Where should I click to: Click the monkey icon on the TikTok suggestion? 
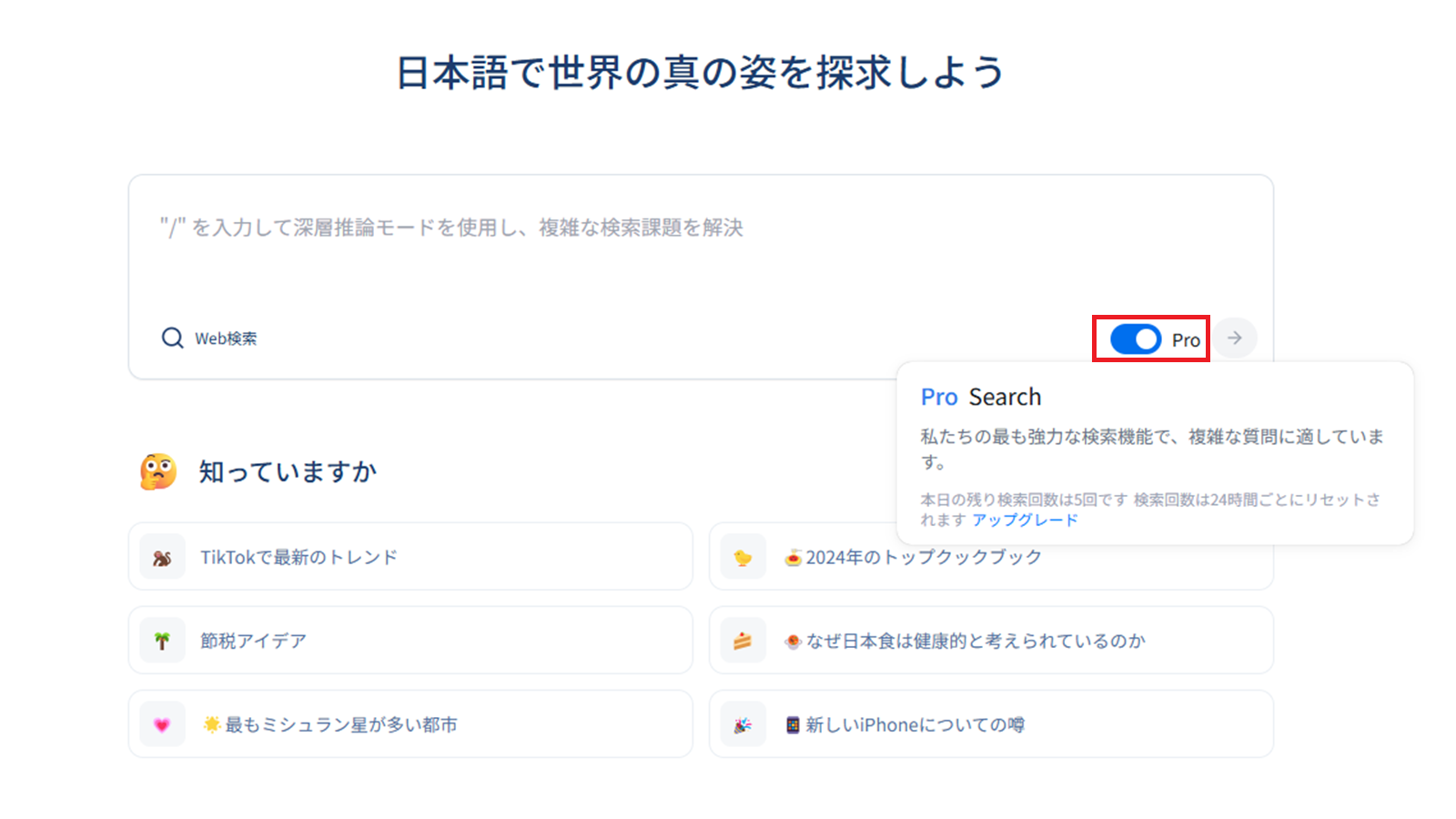pos(162,556)
